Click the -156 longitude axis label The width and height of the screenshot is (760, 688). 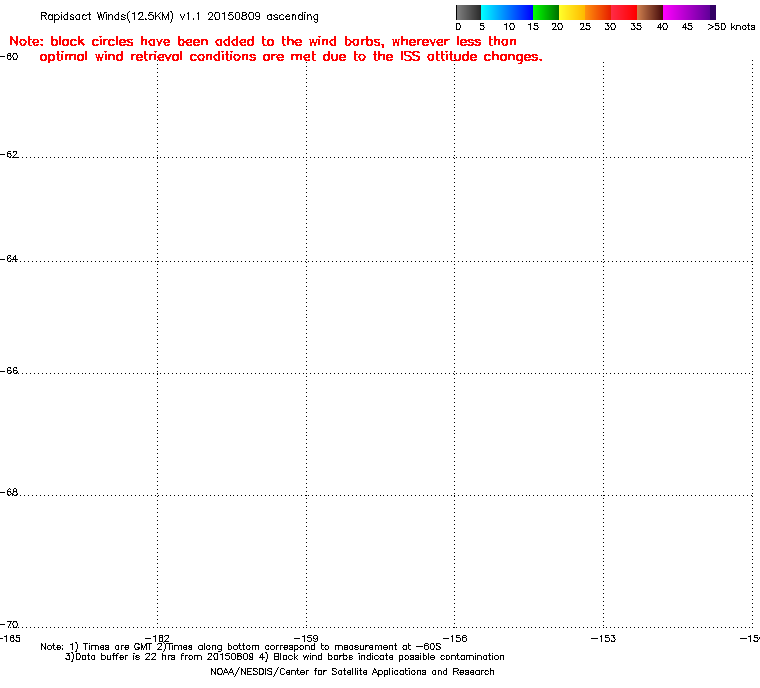455,639
